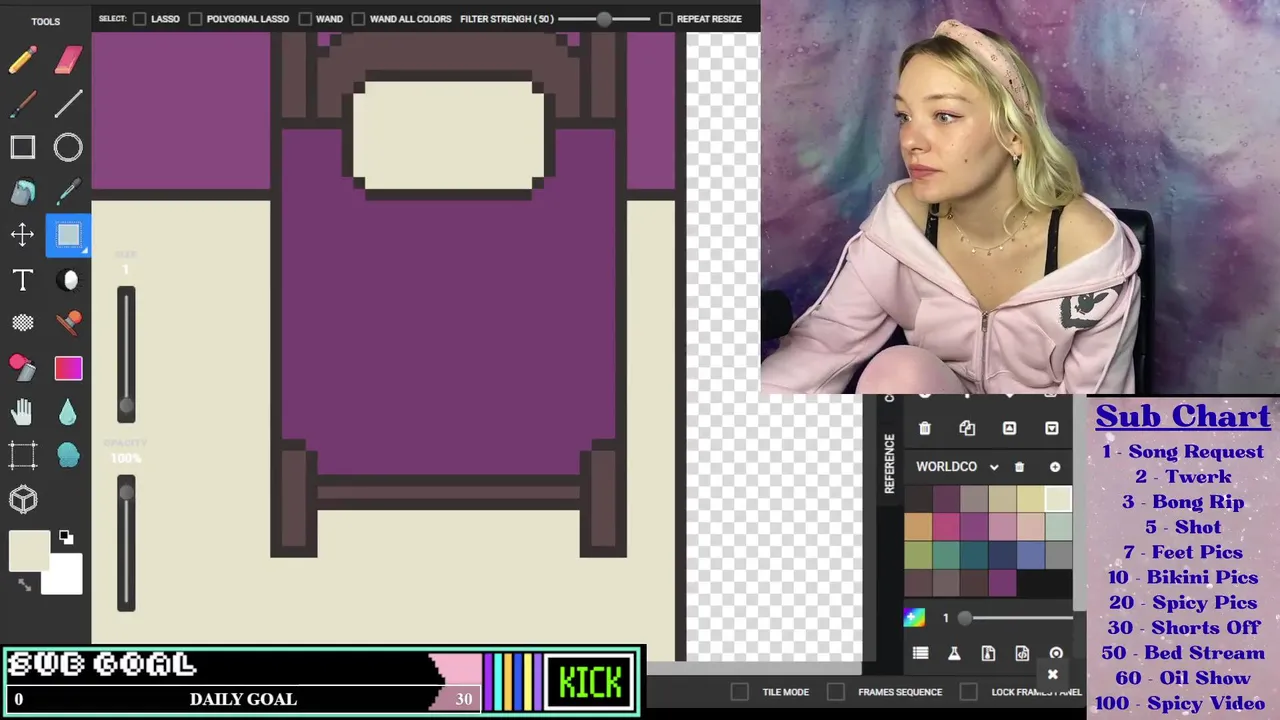
Task: Choose the teal green palette swatch
Action: pyautogui.click(x=946, y=555)
